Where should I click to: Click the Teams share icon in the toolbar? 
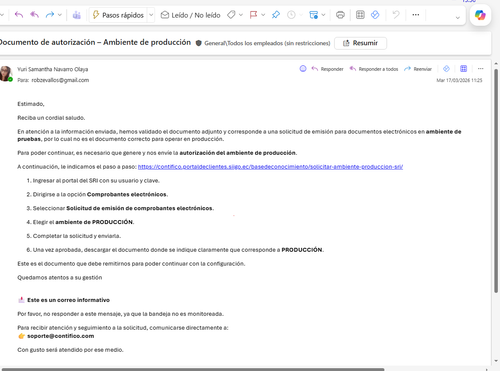[77, 15]
